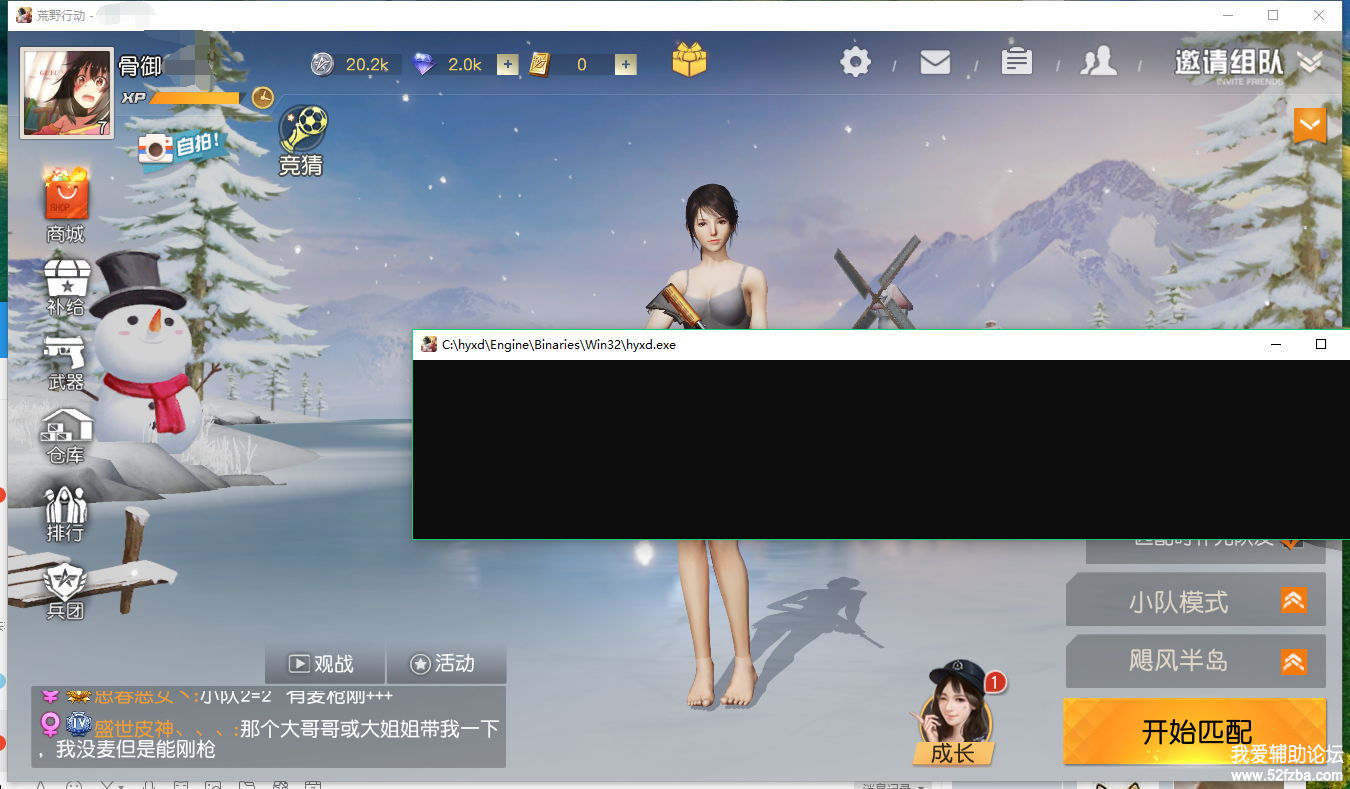1350x789 pixels.
Task: Open the 商城 shop icon
Action: click(x=66, y=205)
